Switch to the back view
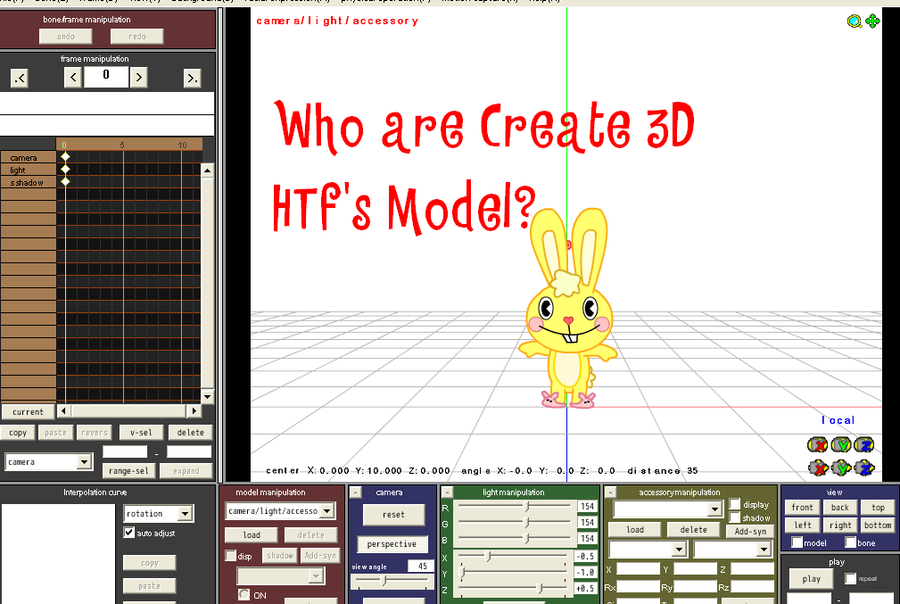Viewport: 900px width, 604px height. coord(840,507)
